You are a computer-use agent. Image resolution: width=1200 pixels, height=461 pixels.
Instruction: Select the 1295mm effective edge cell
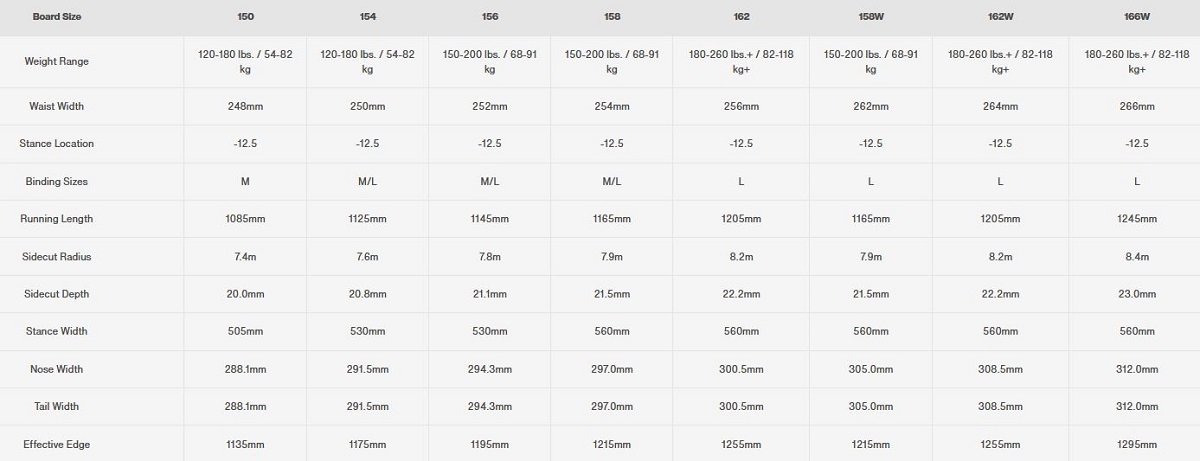point(1137,444)
